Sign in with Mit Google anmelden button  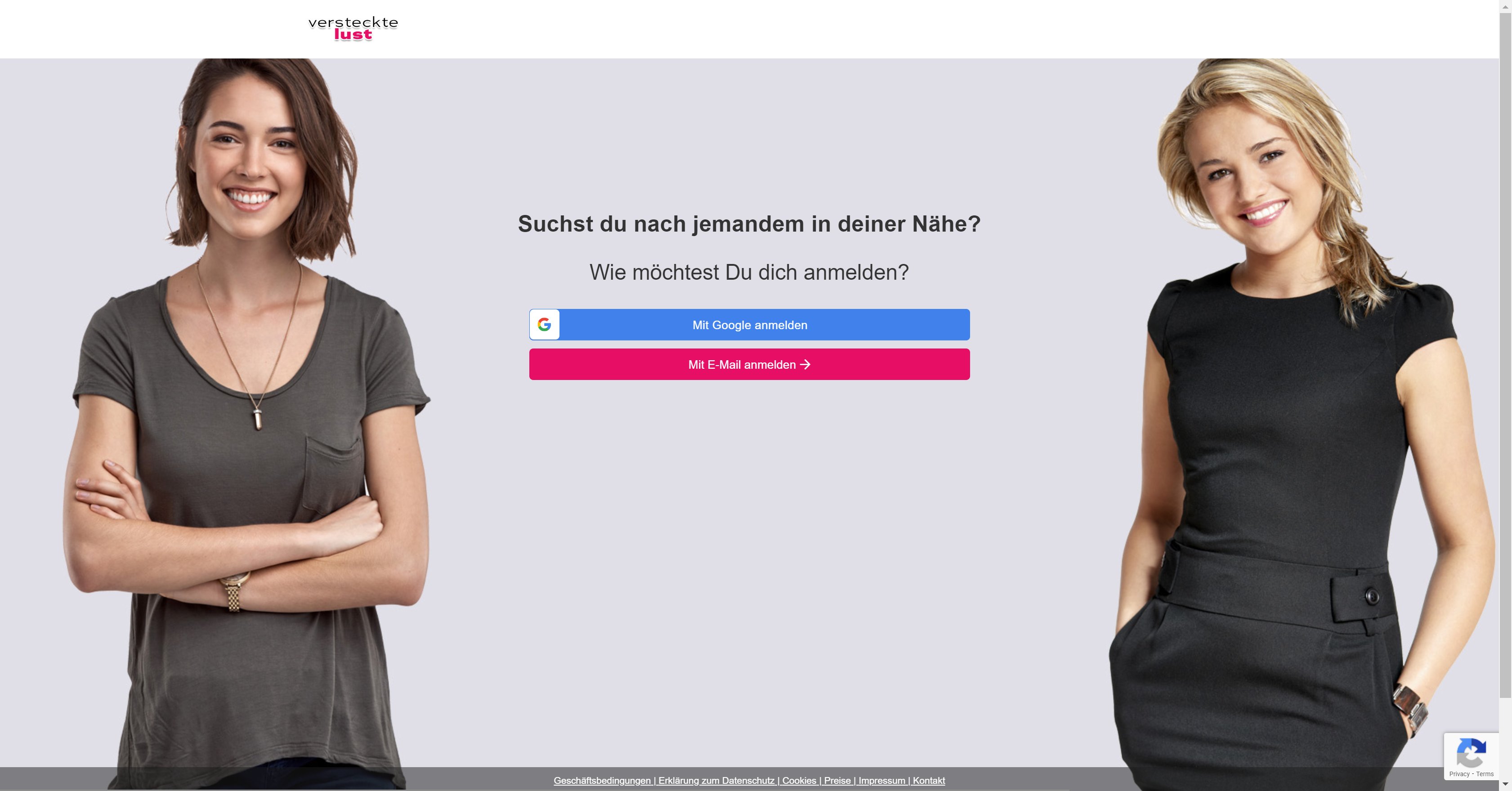click(750, 325)
